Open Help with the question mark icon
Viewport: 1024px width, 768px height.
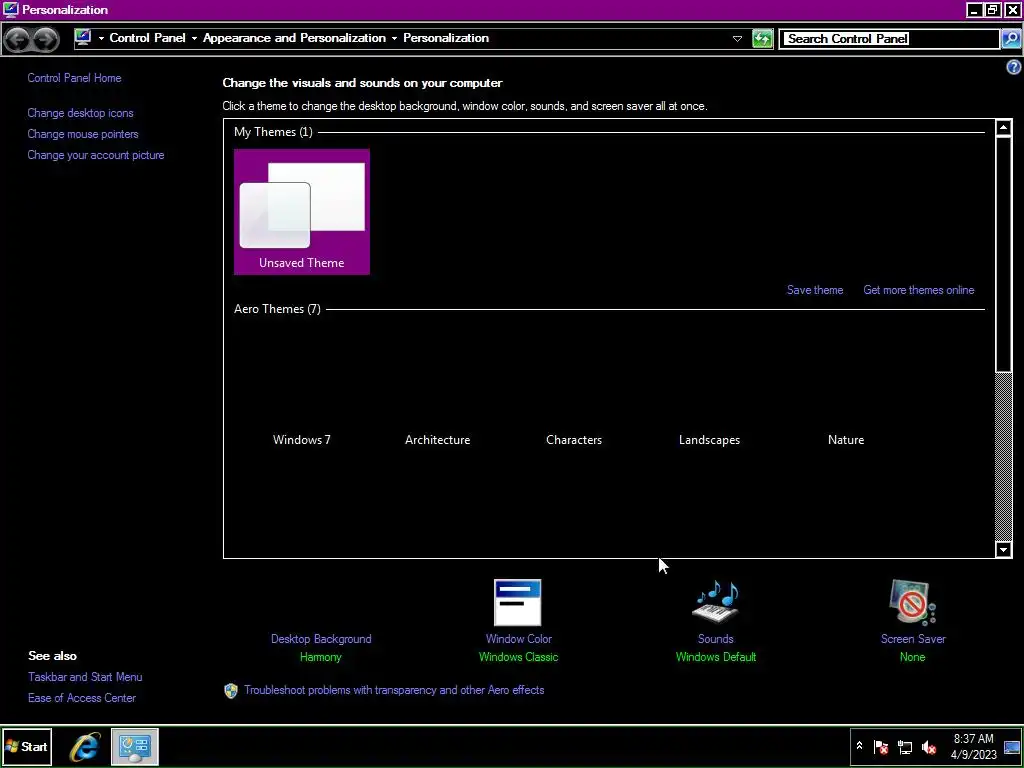click(1014, 67)
